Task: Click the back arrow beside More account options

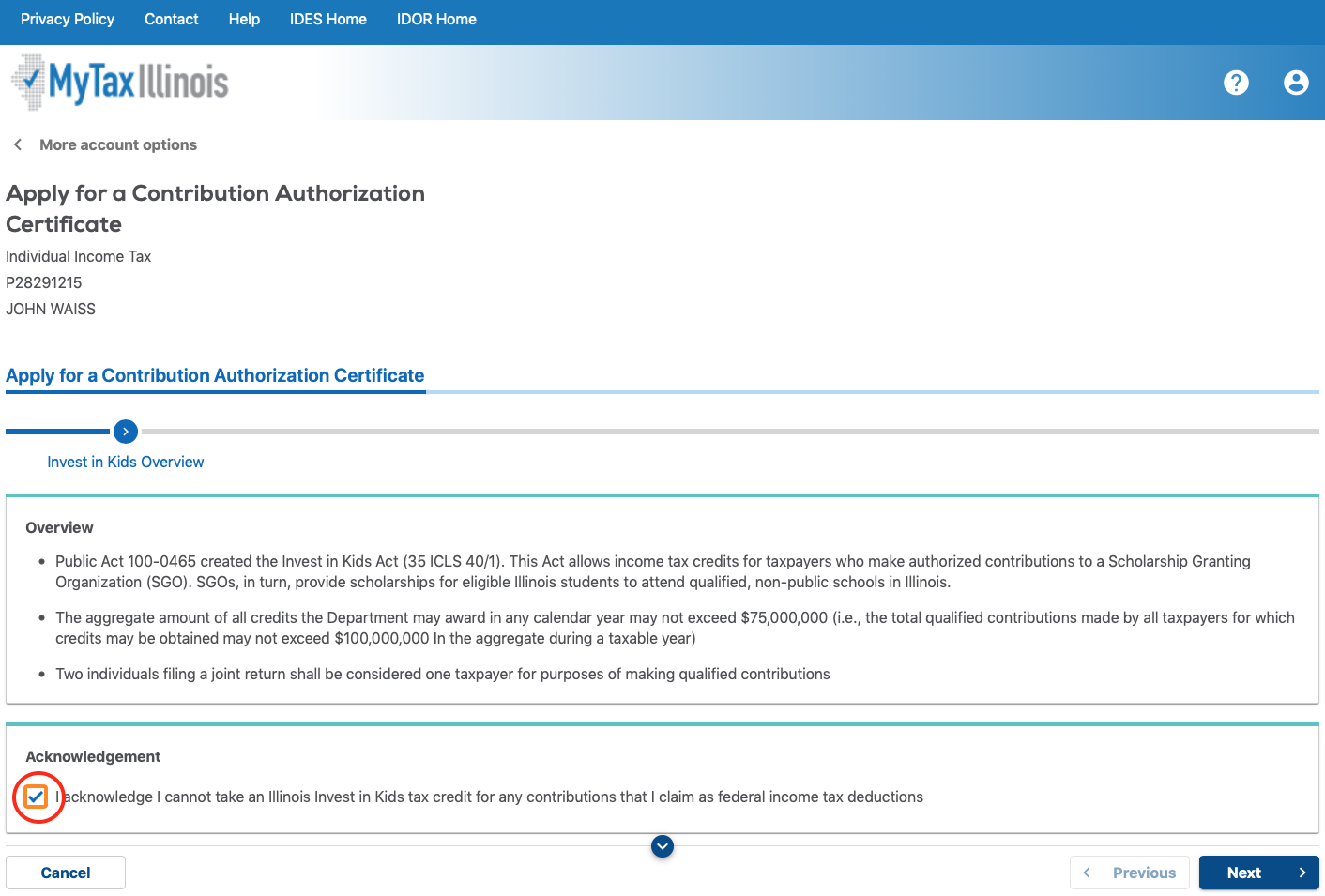Action: (x=18, y=144)
